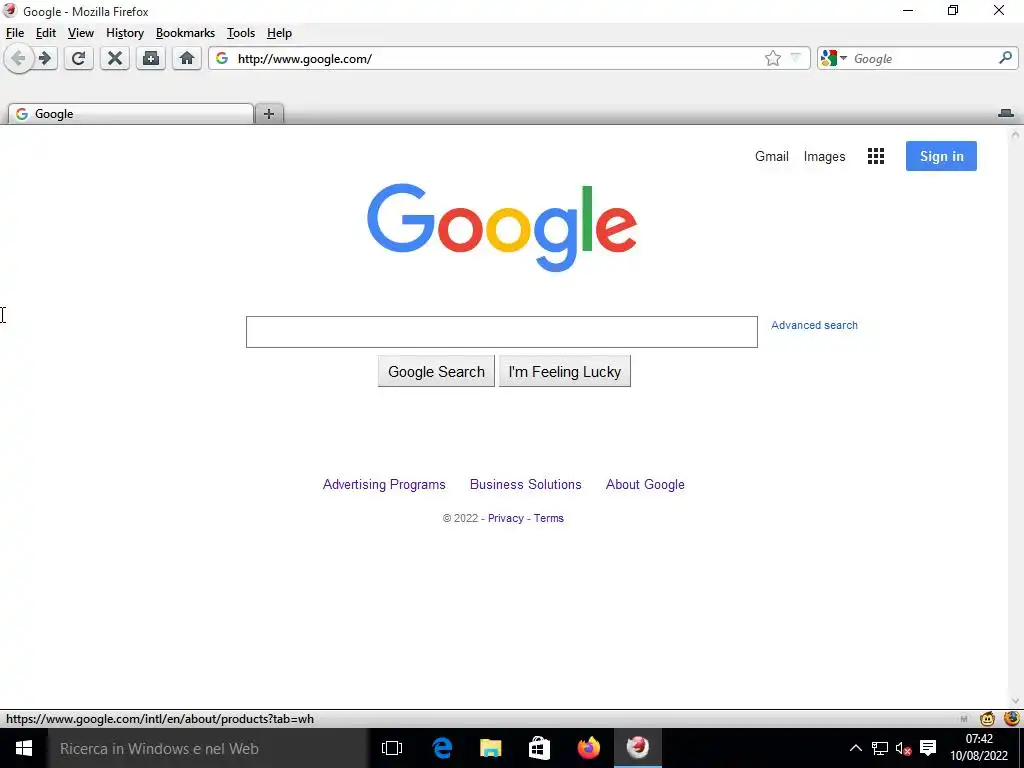Open Business Solutions link
The width and height of the screenshot is (1024, 768).
click(526, 485)
